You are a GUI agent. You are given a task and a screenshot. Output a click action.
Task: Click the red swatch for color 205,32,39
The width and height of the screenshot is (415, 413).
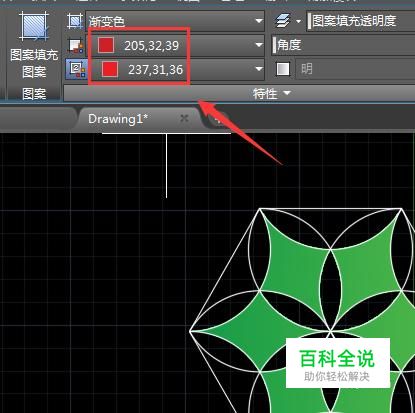click(106, 45)
